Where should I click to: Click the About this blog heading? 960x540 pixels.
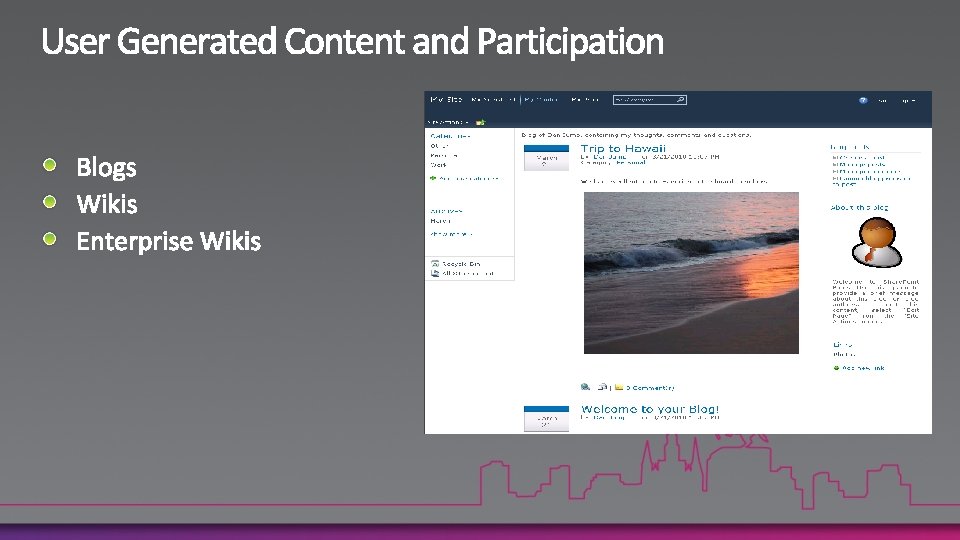(x=859, y=208)
